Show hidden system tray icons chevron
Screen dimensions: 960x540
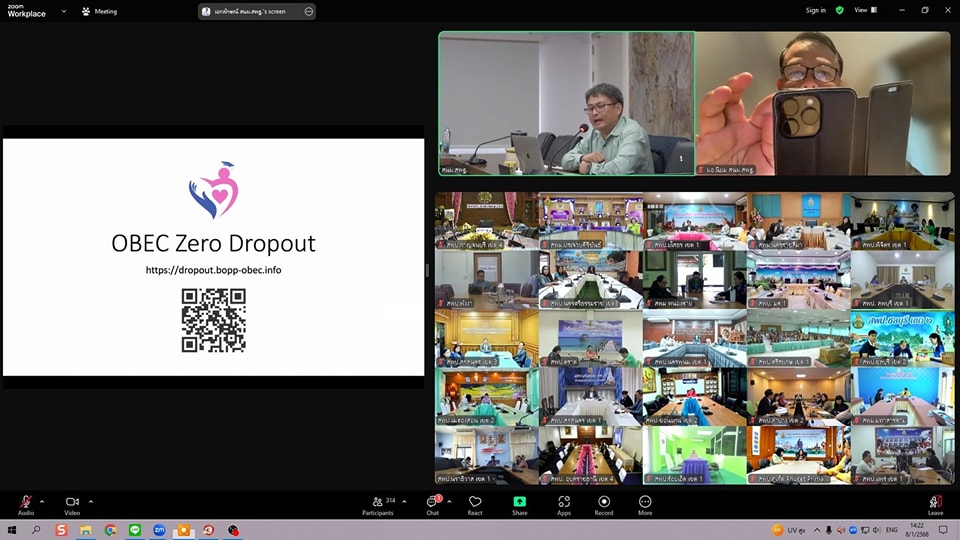tap(817, 530)
